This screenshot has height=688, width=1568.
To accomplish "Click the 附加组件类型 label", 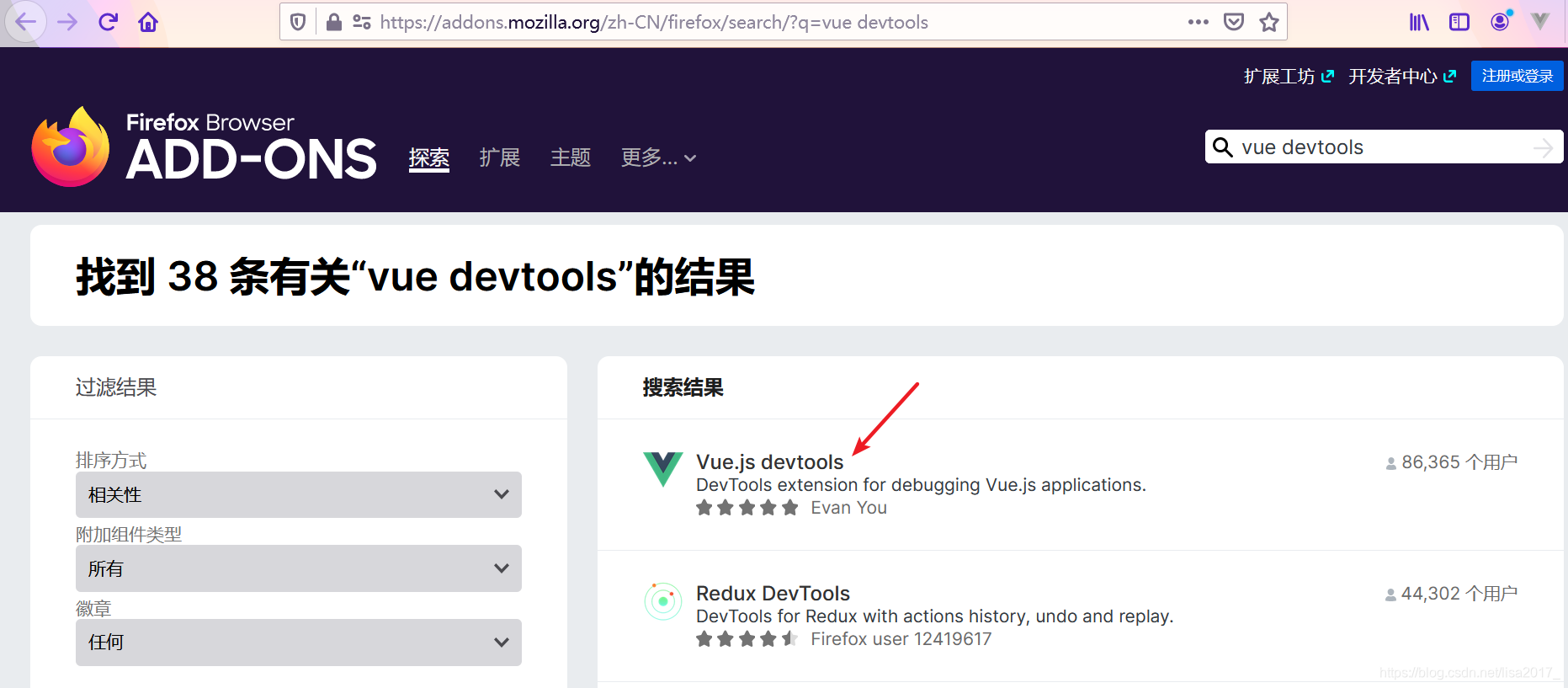I will (129, 534).
